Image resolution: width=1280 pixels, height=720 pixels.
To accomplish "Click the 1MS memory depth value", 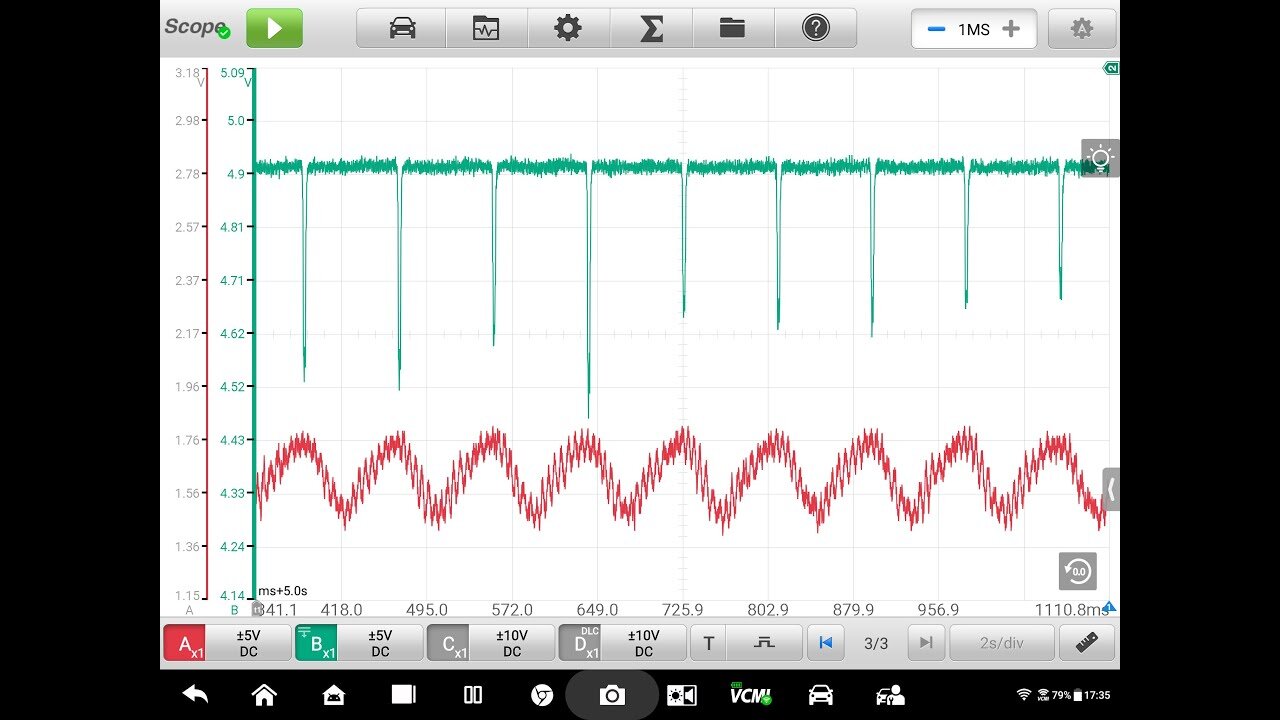I will pyautogui.click(x=974, y=29).
